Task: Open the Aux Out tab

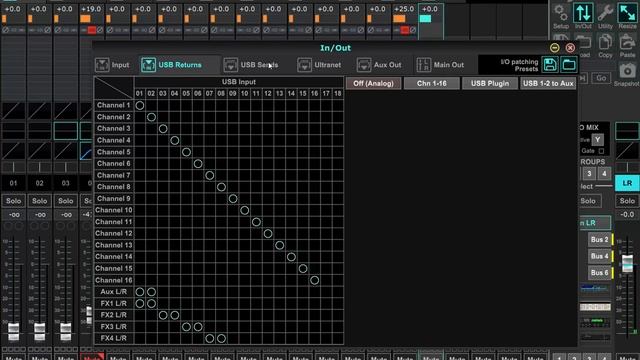Action: pos(379,65)
